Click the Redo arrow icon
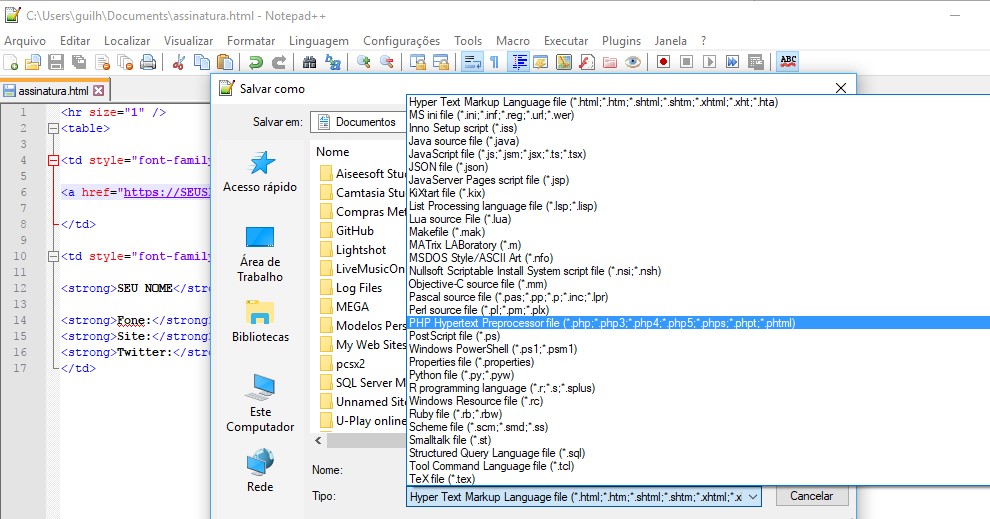Viewport: 990px width, 519px height. (278, 62)
